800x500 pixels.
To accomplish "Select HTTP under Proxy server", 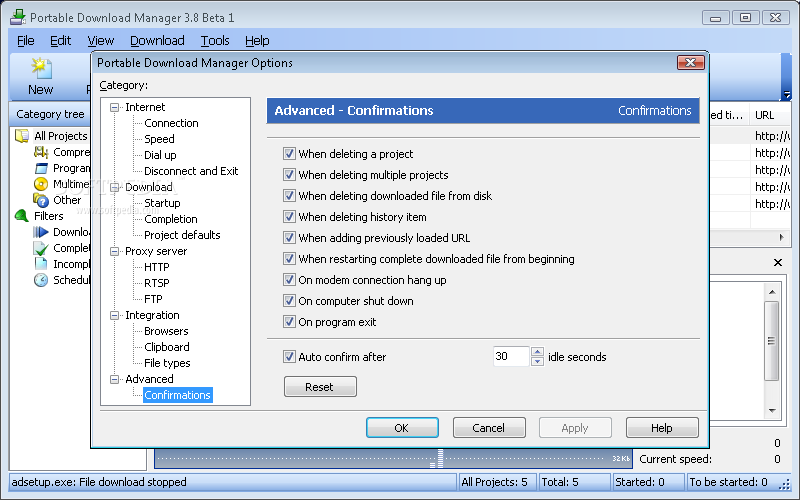I will [x=157, y=267].
